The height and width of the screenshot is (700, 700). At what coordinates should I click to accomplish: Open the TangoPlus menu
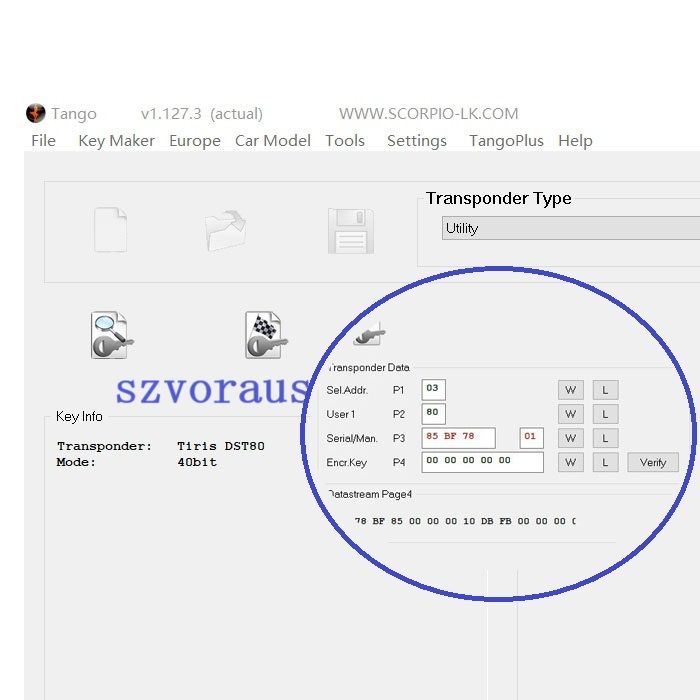click(x=506, y=141)
